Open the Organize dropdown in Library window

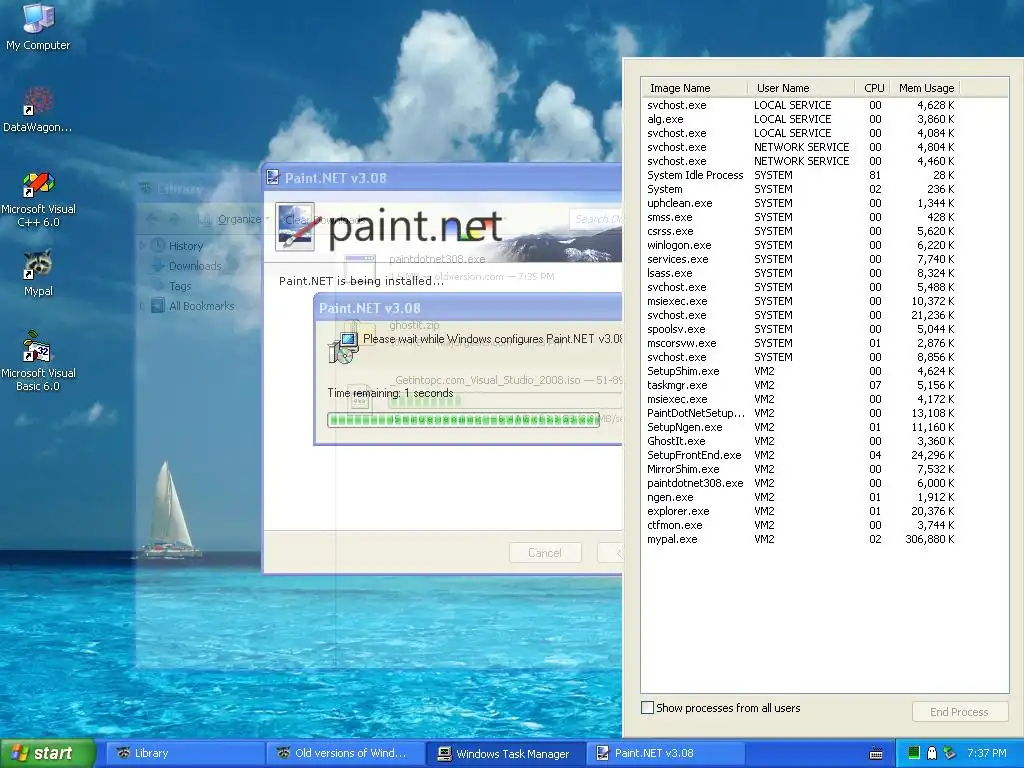pos(239,219)
